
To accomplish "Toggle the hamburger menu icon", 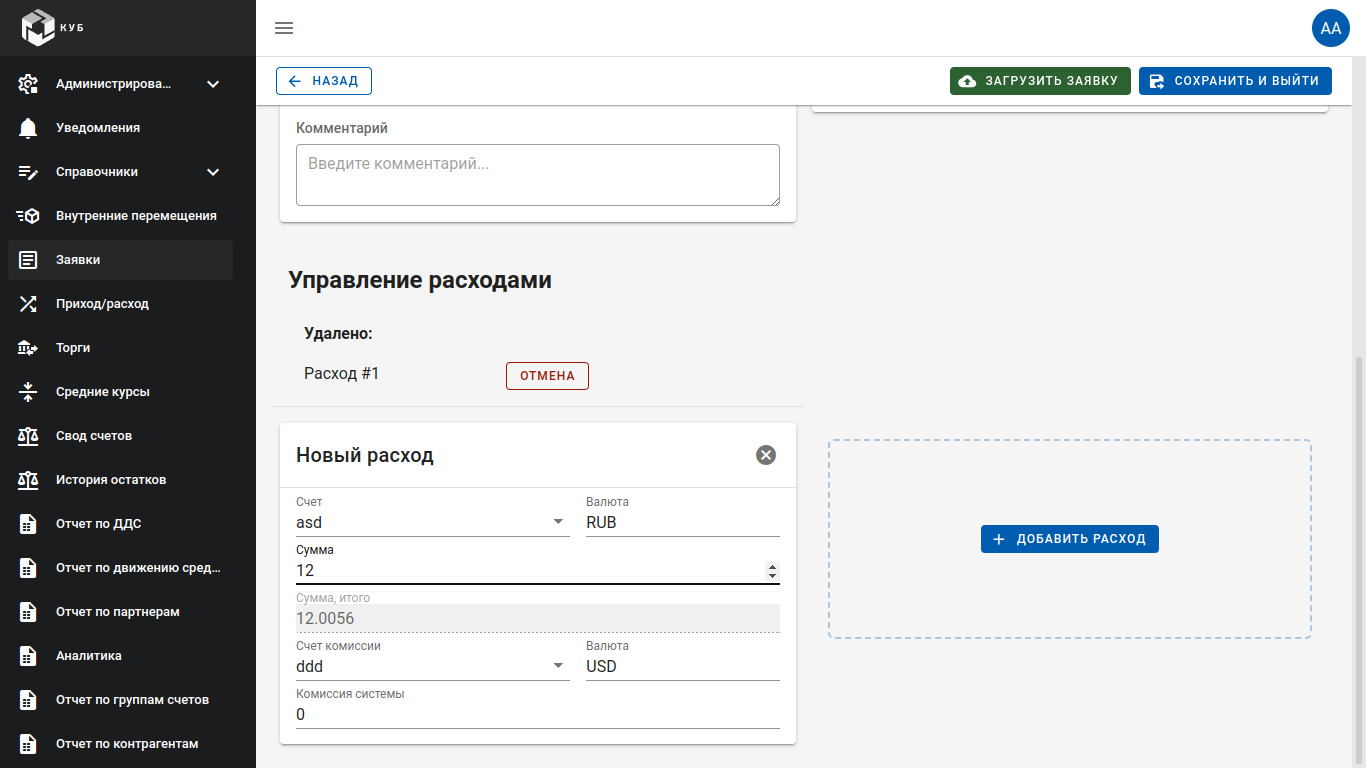I will [284, 28].
